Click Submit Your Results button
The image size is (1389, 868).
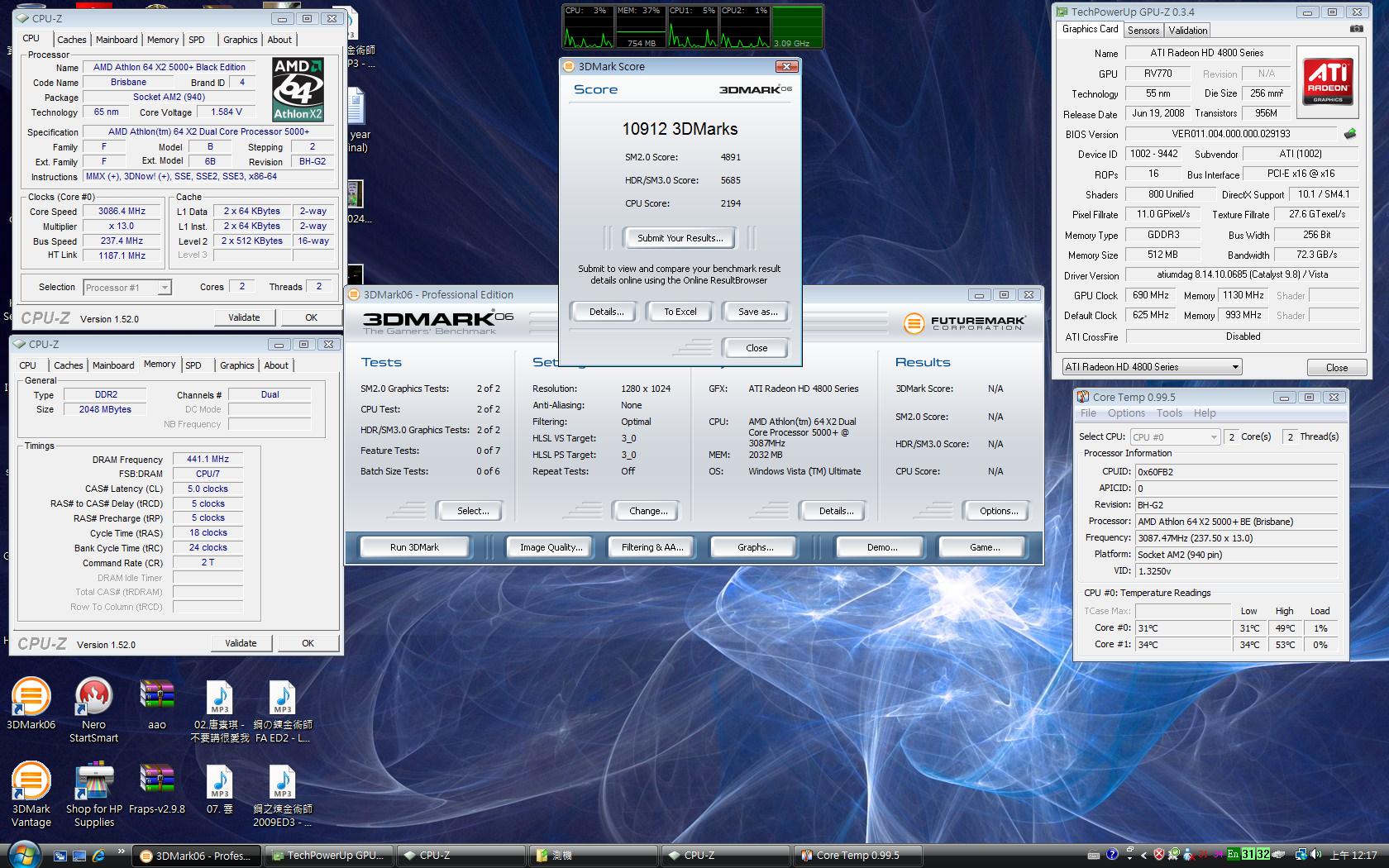[680, 238]
